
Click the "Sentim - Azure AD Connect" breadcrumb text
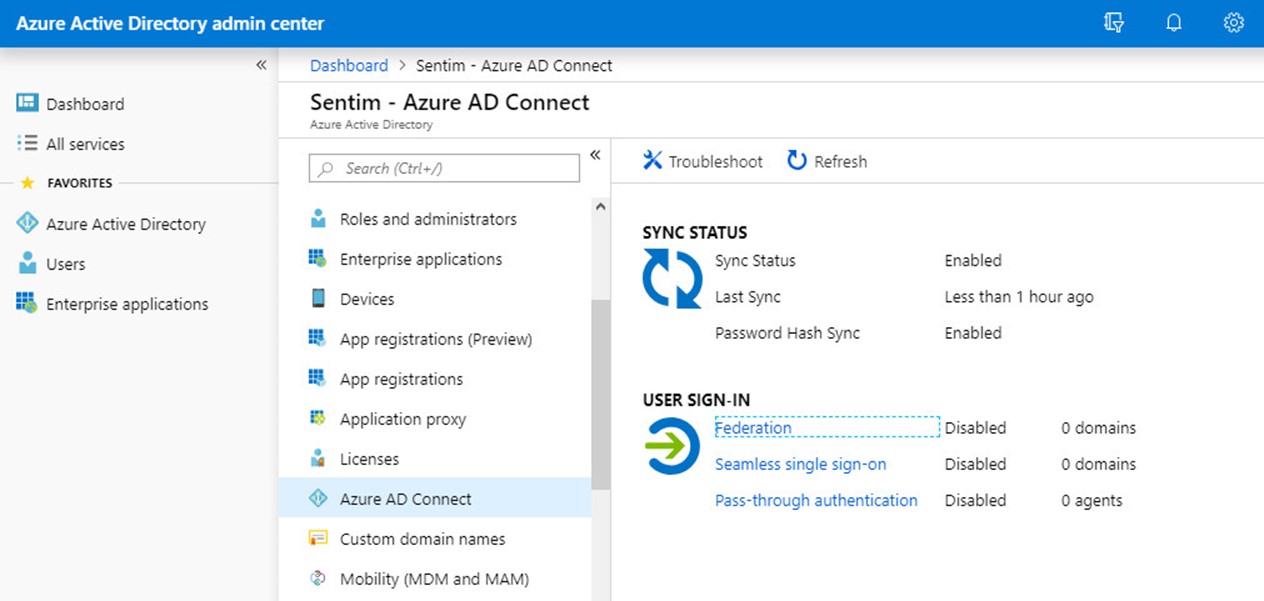coord(514,65)
